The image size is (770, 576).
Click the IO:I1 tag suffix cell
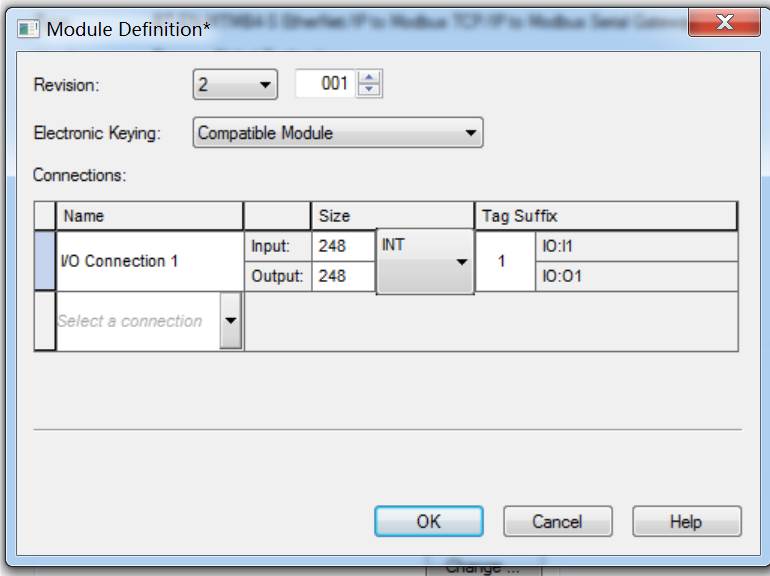(x=637, y=246)
